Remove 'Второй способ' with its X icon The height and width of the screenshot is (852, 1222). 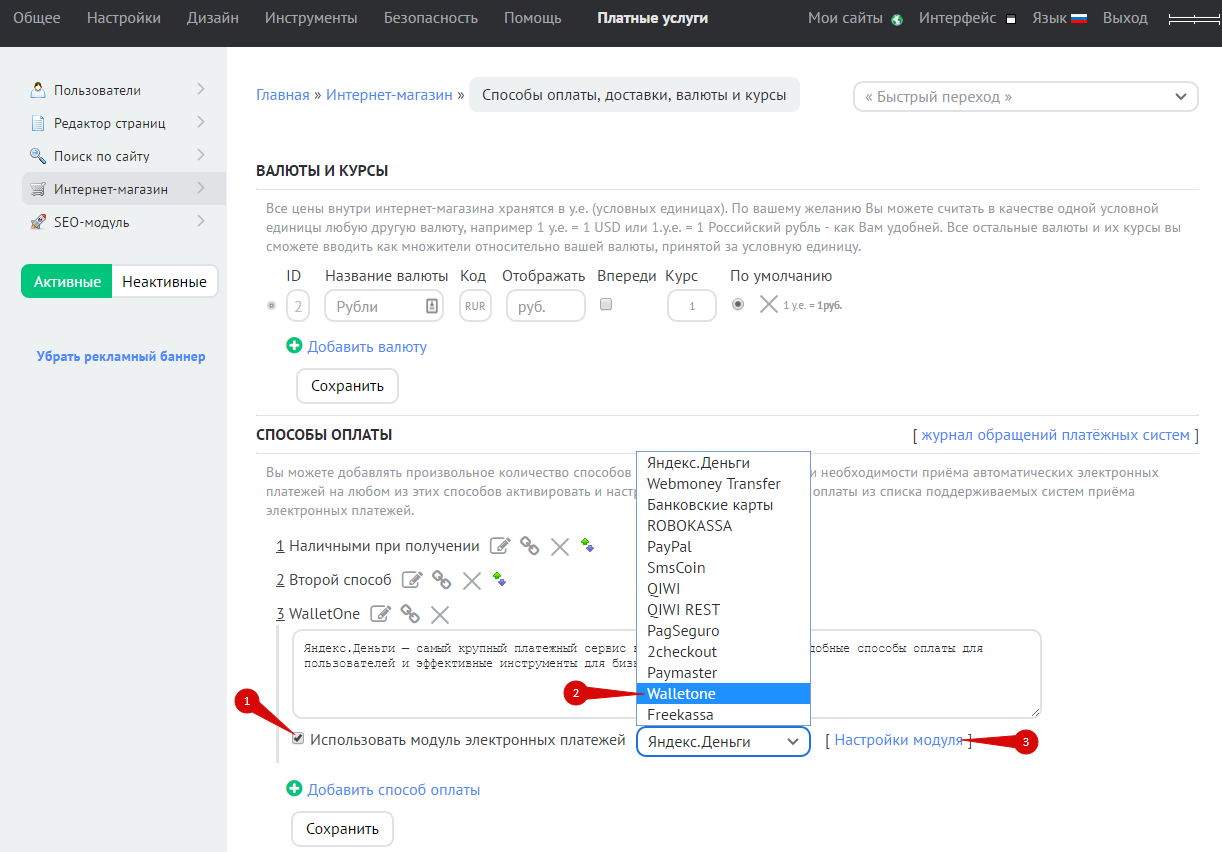coord(472,580)
